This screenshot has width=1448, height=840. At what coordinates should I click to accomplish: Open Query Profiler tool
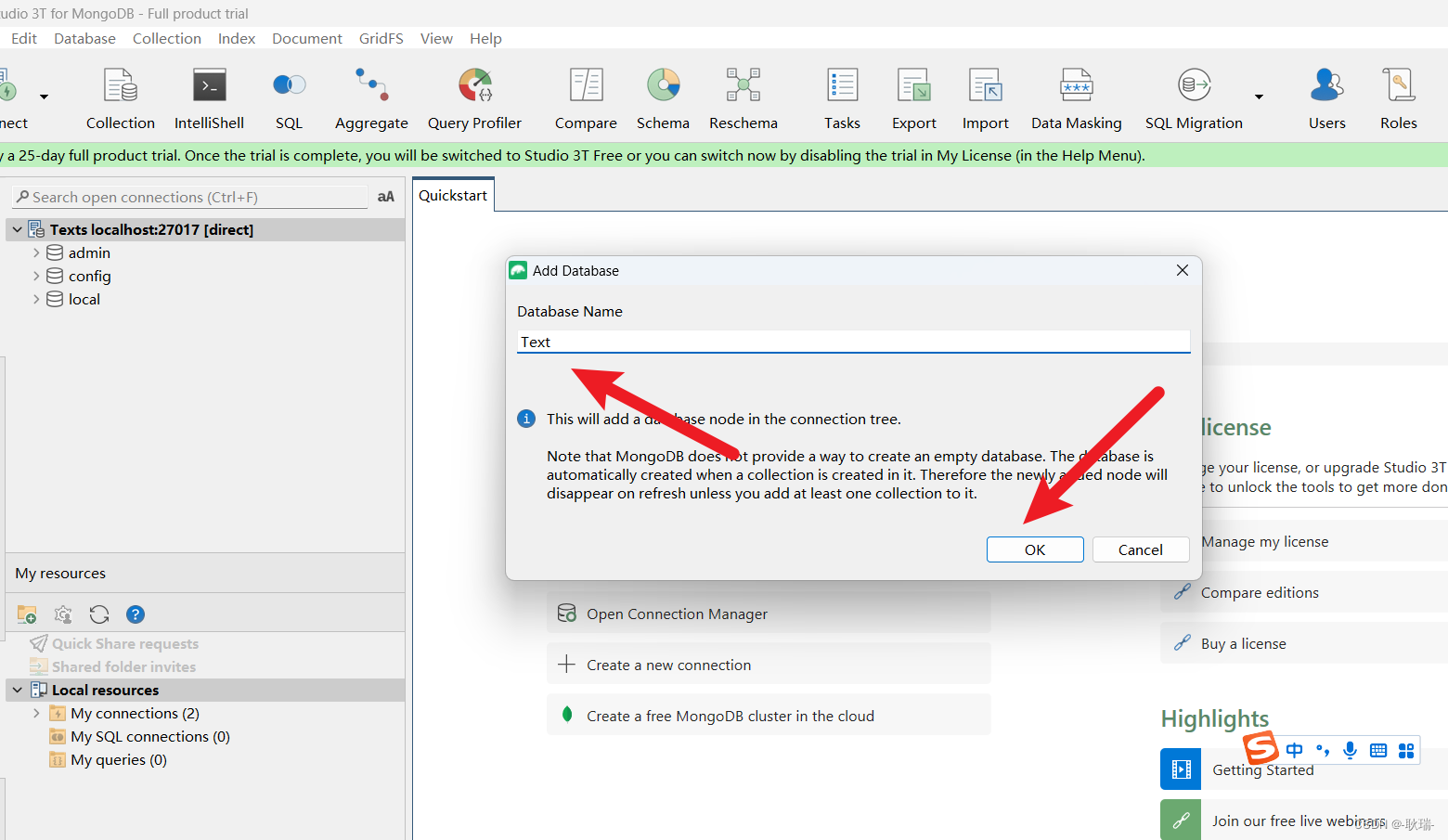(474, 98)
